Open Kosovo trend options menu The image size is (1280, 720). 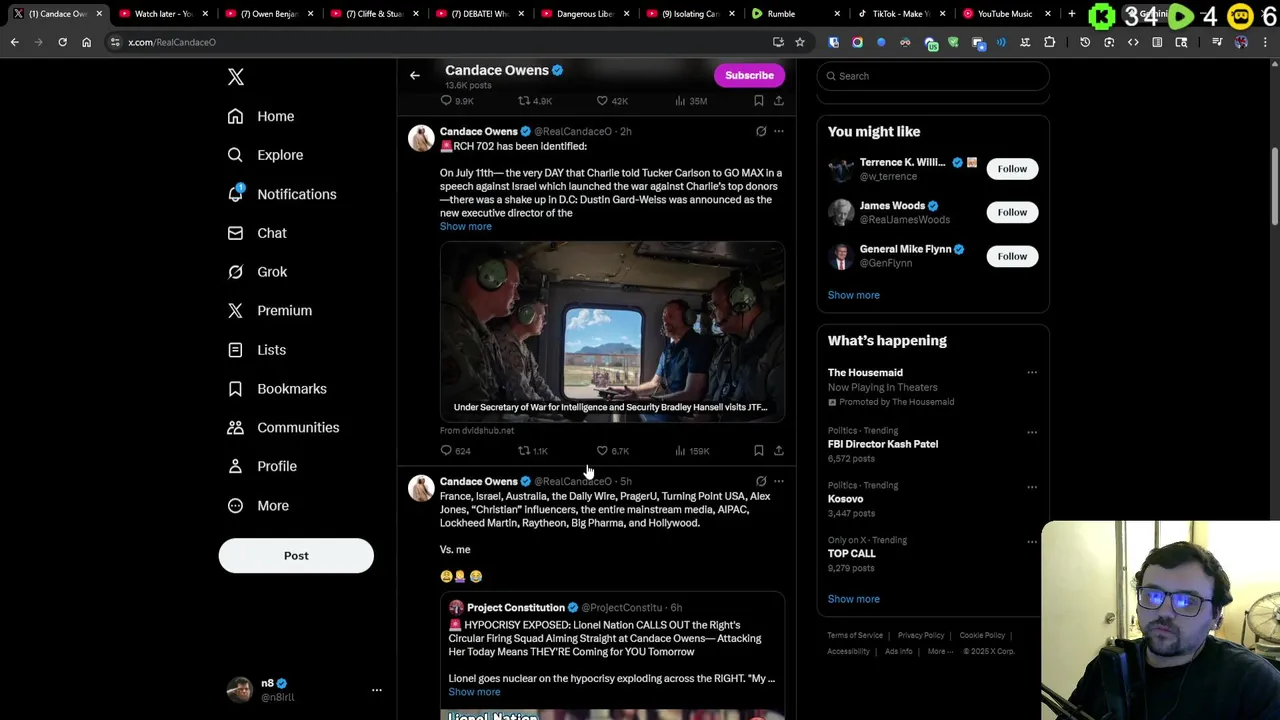[1032, 487]
